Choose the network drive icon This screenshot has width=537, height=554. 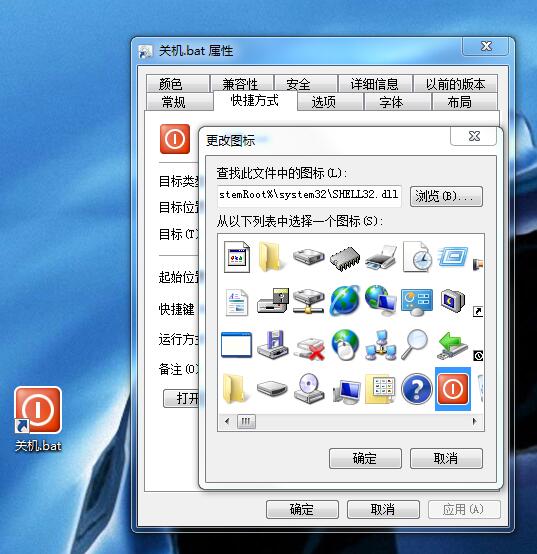coord(308,301)
